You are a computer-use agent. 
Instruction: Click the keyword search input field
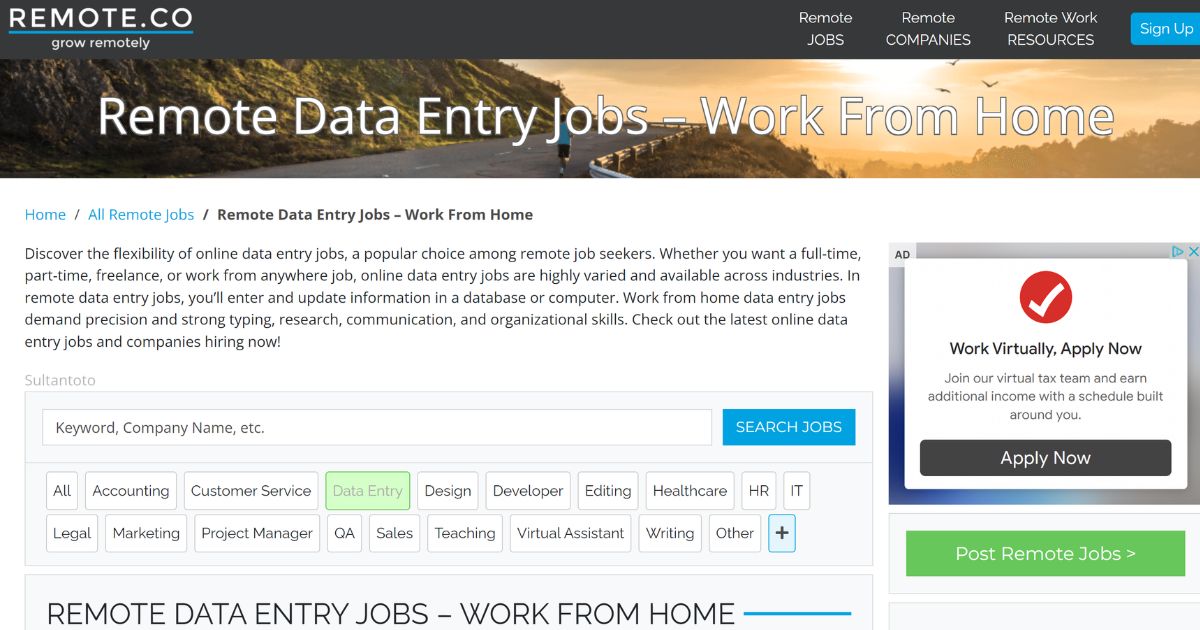pyautogui.click(x=376, y=427)
